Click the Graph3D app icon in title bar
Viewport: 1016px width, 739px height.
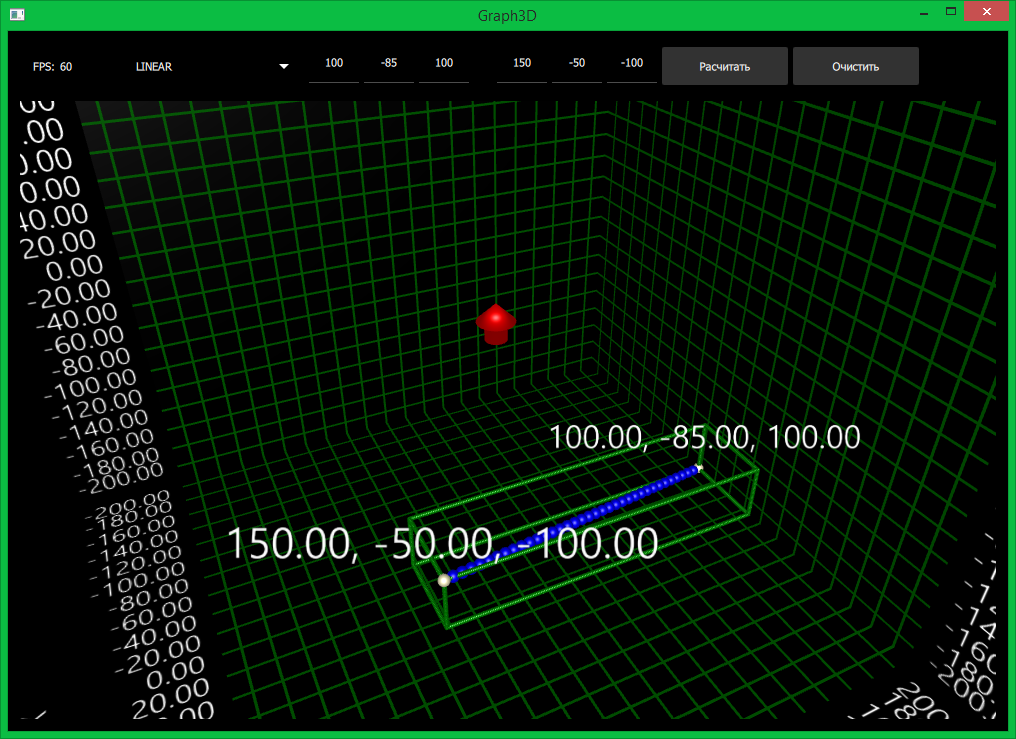[x=17, y=14]
